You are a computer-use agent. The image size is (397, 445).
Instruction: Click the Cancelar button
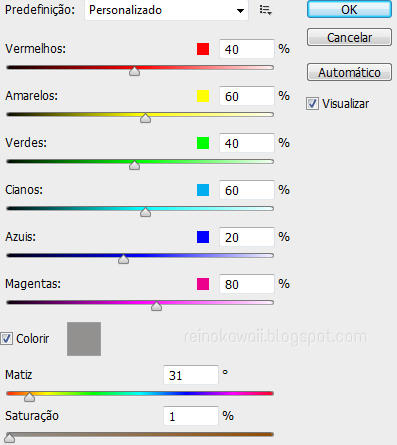[349, 37]
